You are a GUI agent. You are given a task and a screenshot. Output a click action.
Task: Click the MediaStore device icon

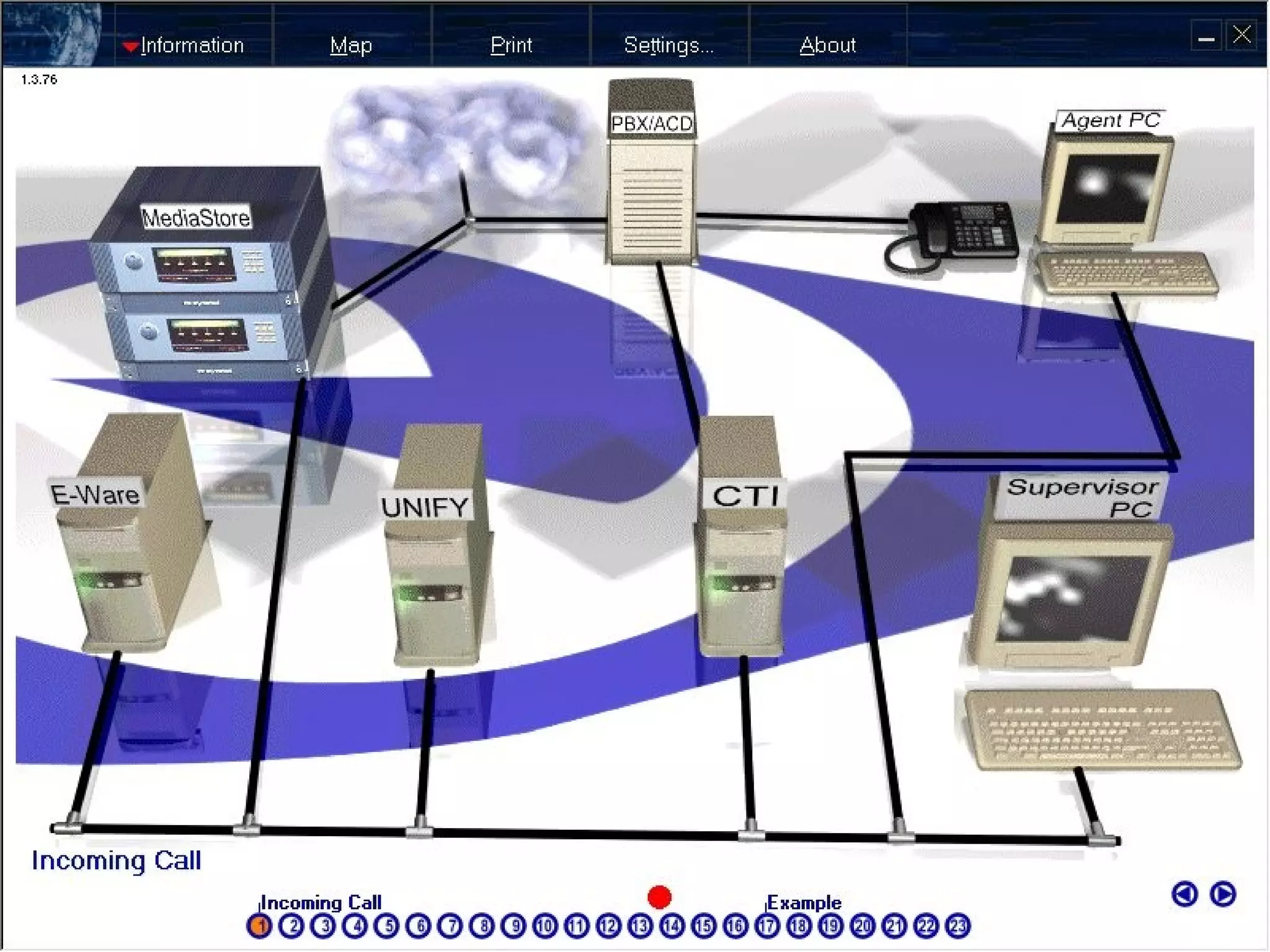208,276
